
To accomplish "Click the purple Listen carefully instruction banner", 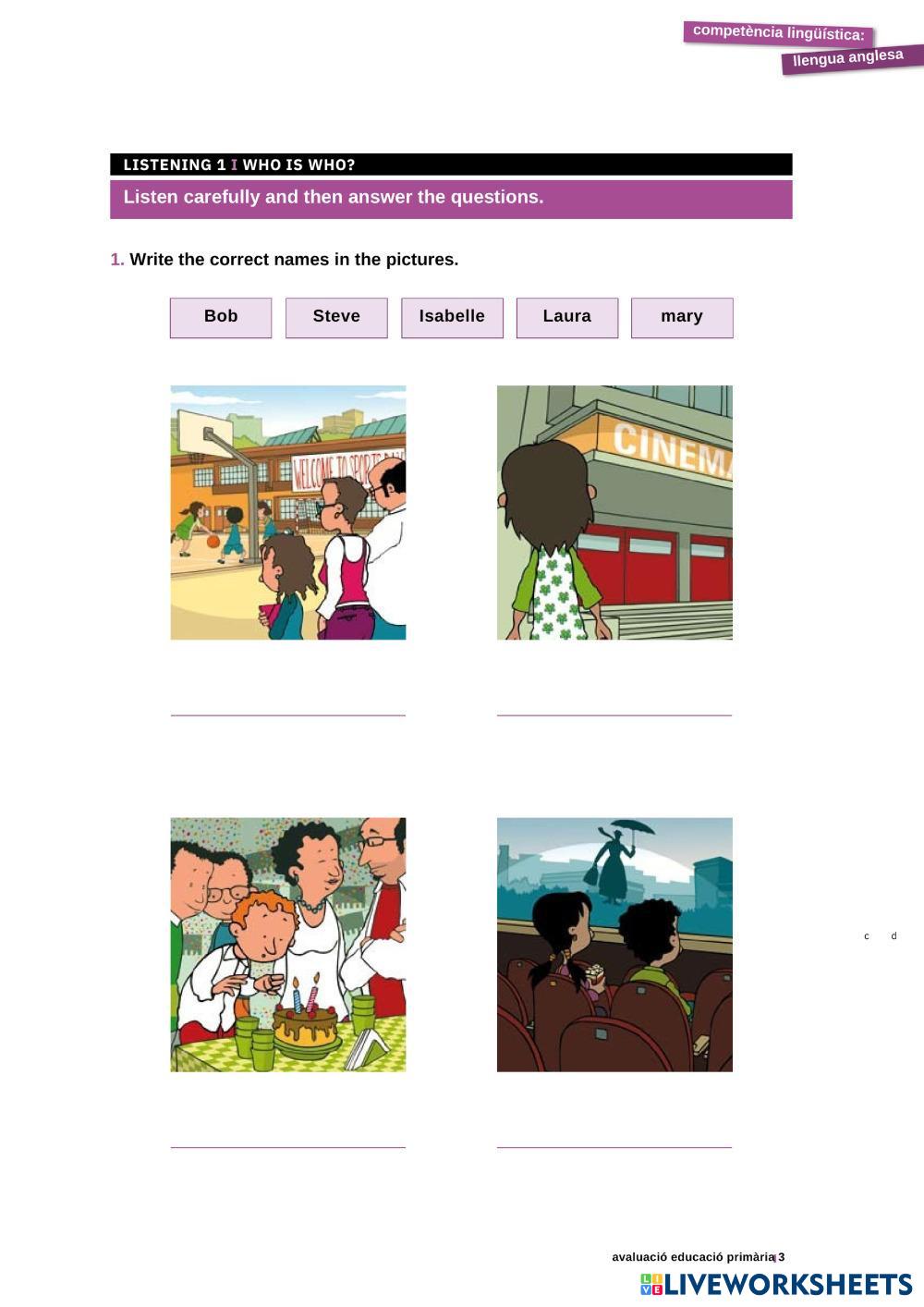I will (451, 199).
